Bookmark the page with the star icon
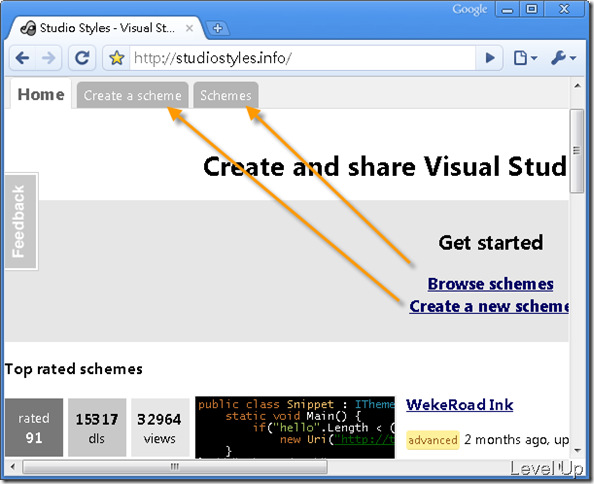Viewport: 594px width, 484px height. (117, 58)
